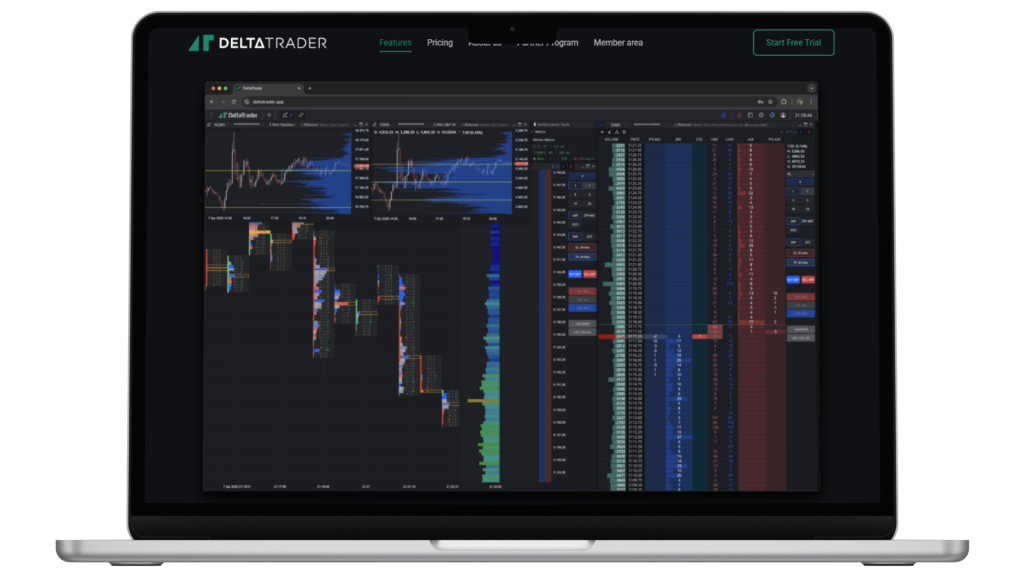Toggle DAY time-in-force in the right DOM order panel
The height and width of the screenshot is (576, 1024).
pyautogui.click(x=793, y=242)
